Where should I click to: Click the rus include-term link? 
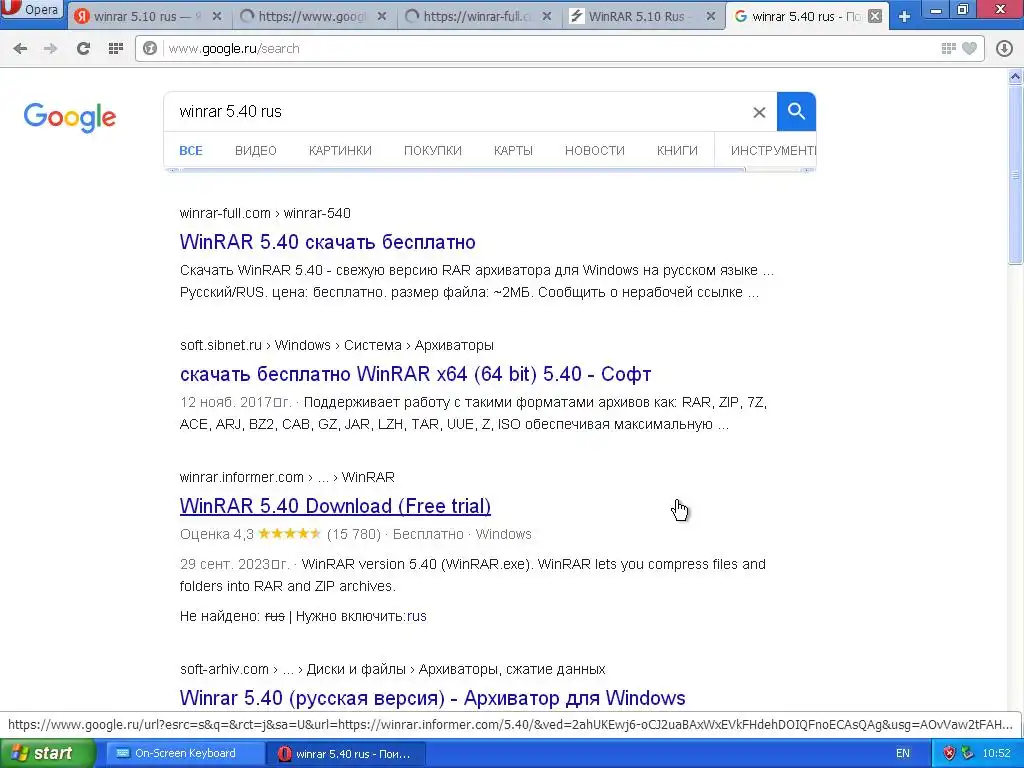click(x=417, y=616)
